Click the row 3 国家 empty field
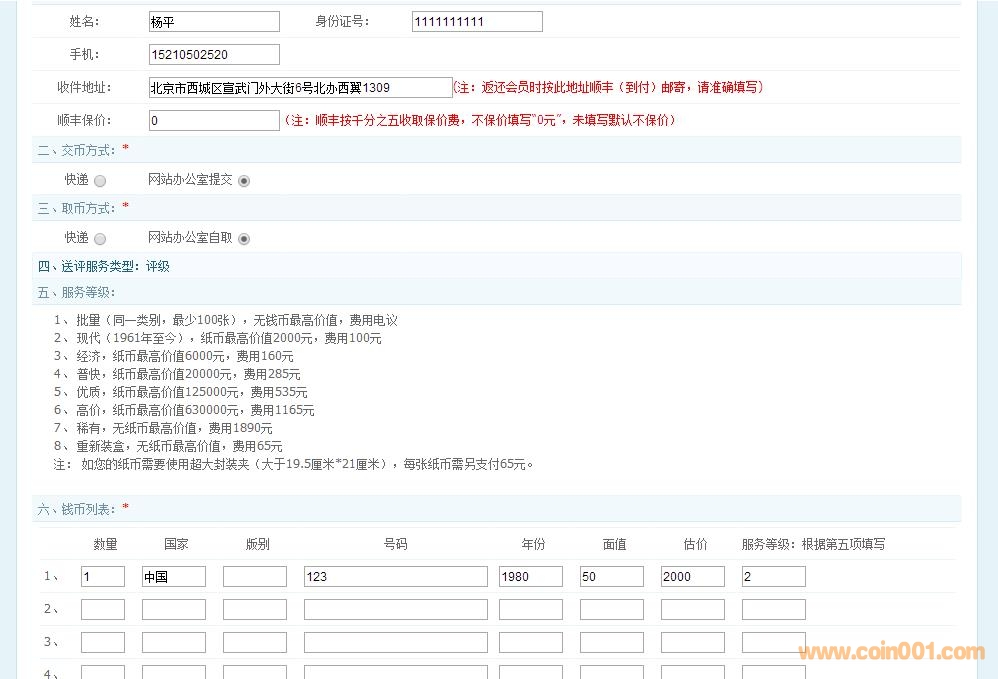The image size is (998, 679). [173, 643]
